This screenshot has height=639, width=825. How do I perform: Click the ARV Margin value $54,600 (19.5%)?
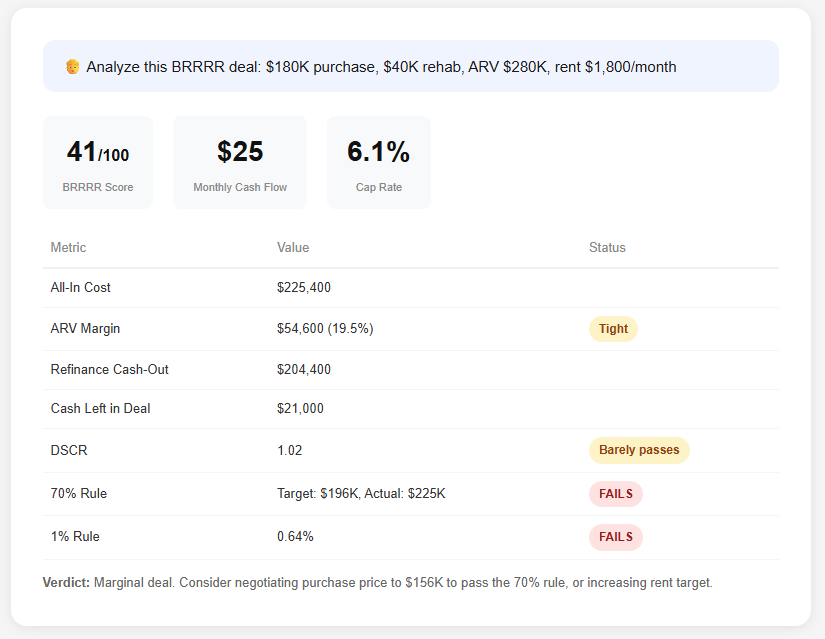coord(325,328)
